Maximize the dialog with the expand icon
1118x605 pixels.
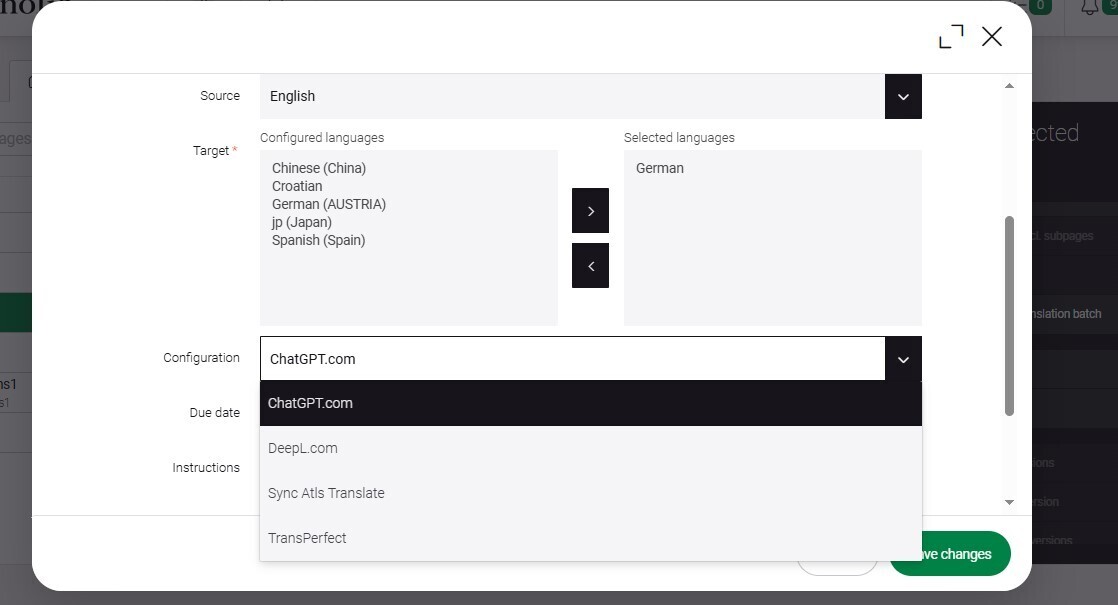pos(951,37)
